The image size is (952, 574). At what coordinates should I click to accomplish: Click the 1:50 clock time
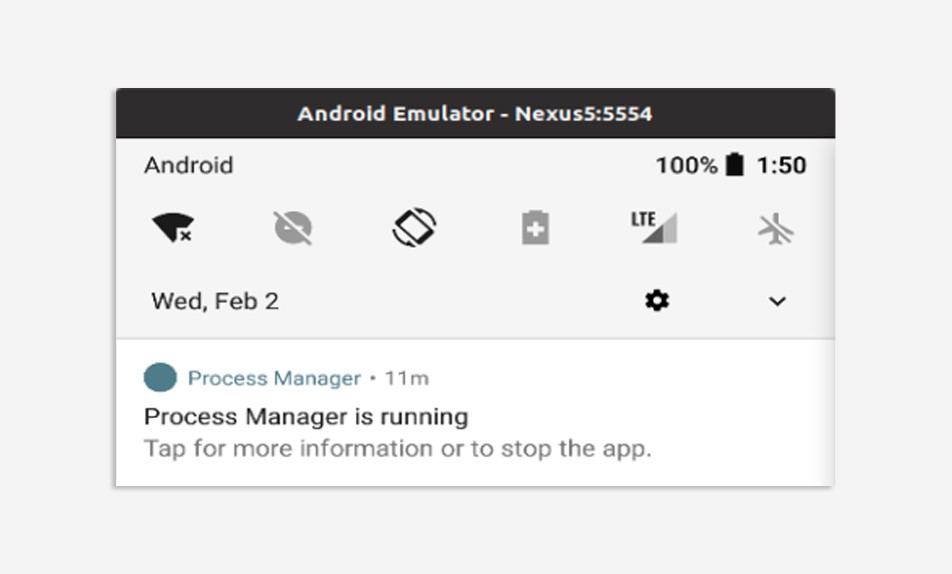(x=781, y=165)
